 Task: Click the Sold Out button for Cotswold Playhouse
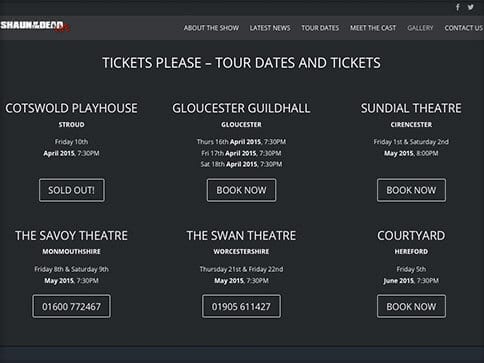coord(72,190)
